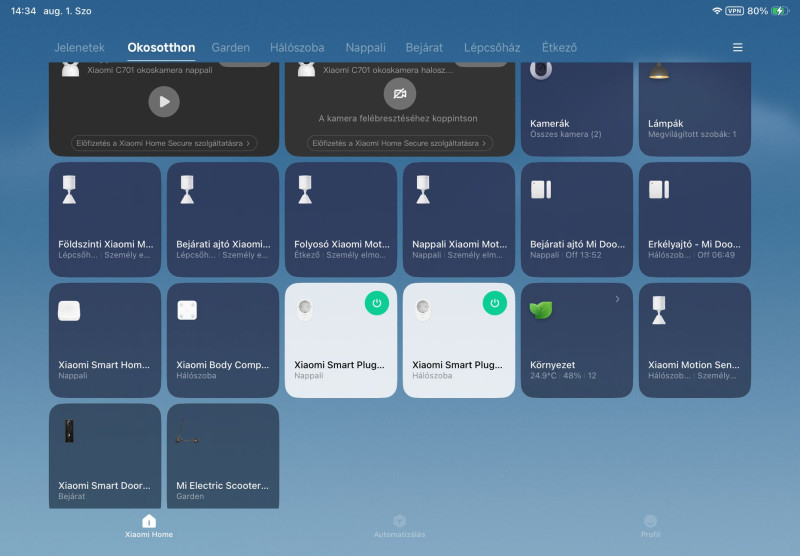Switch to Étkező tab
Viewport: 800px width, 556px height.
pos(559,47)
